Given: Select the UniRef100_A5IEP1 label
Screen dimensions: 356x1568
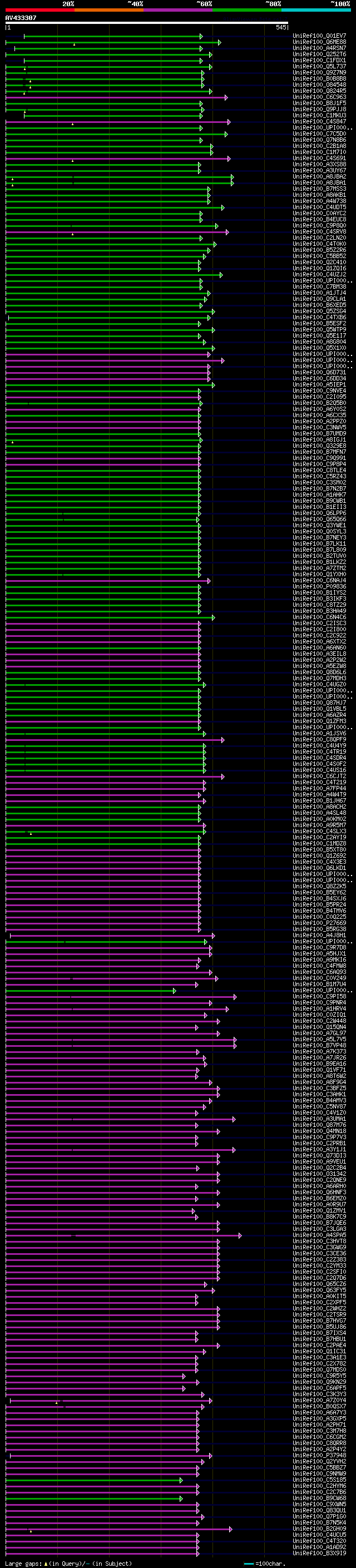Looking at the screenshot, I should [319, 385].
